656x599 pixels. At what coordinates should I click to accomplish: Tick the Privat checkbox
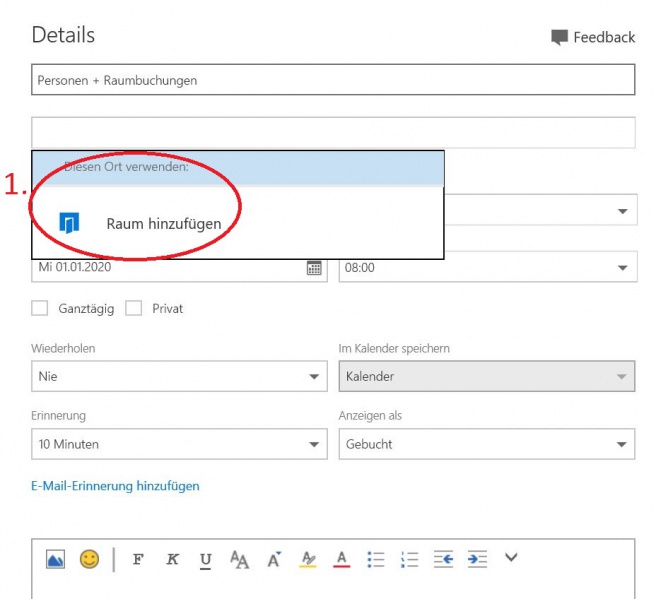click(133, 308)
